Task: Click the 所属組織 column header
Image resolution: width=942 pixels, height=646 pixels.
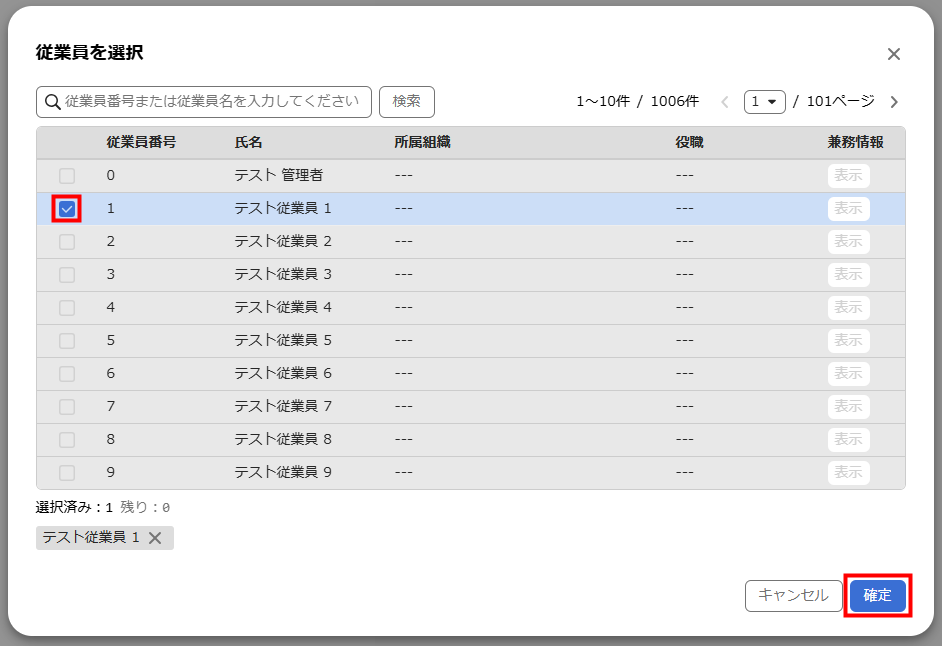Action: [422, 143]
